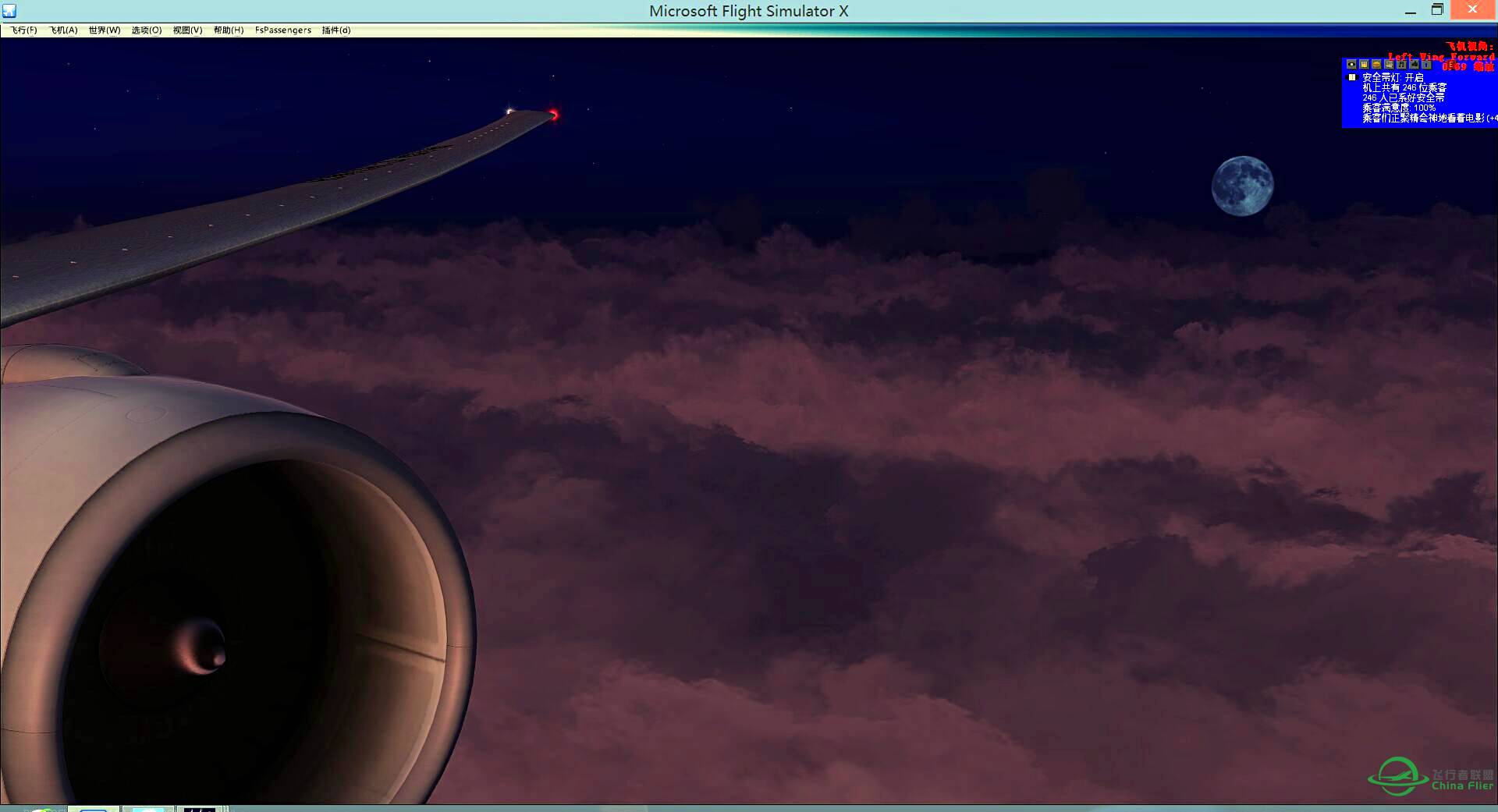Open the 飞机(A) aircraft menu
Screen dimensions: 1498x812
(x=63, y=30)
